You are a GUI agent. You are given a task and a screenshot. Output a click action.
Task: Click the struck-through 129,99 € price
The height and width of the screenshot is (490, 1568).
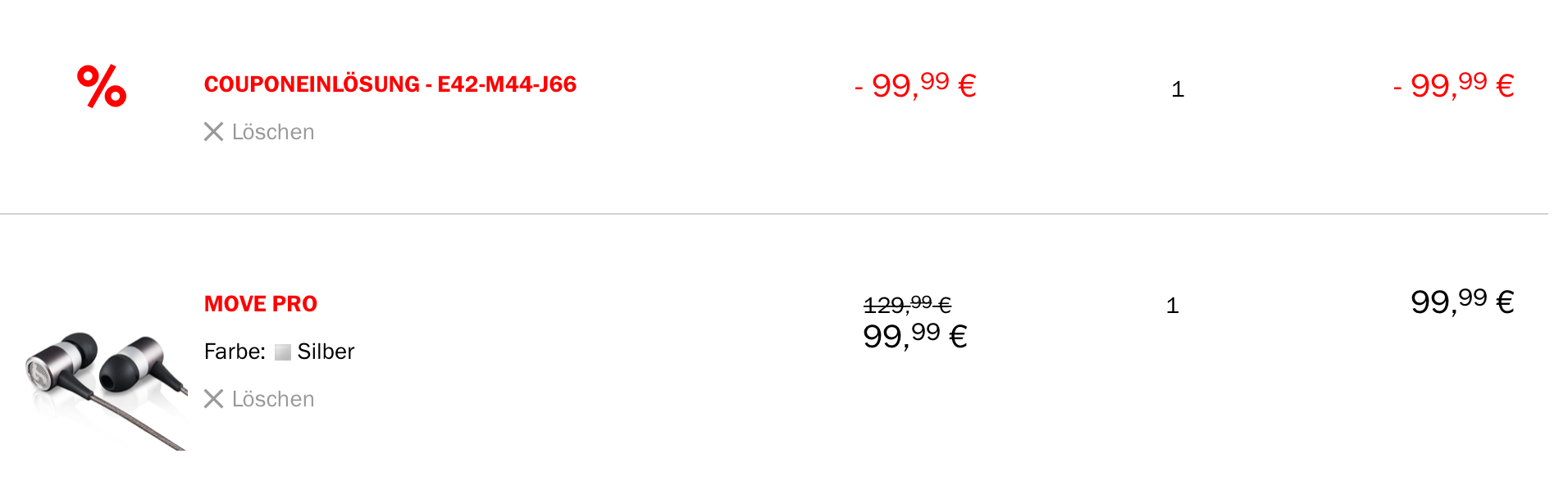click(x=907, y=305)
